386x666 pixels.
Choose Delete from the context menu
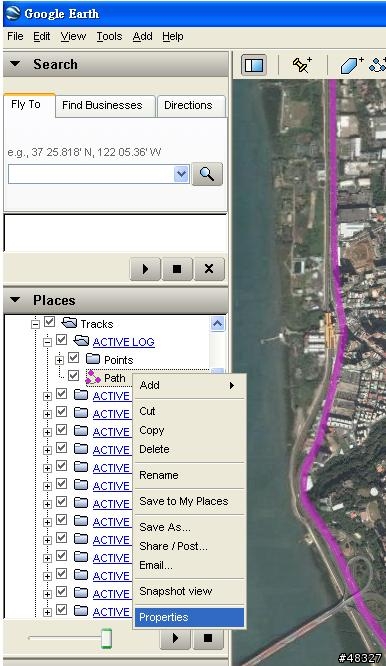click(x=189, y=449)
